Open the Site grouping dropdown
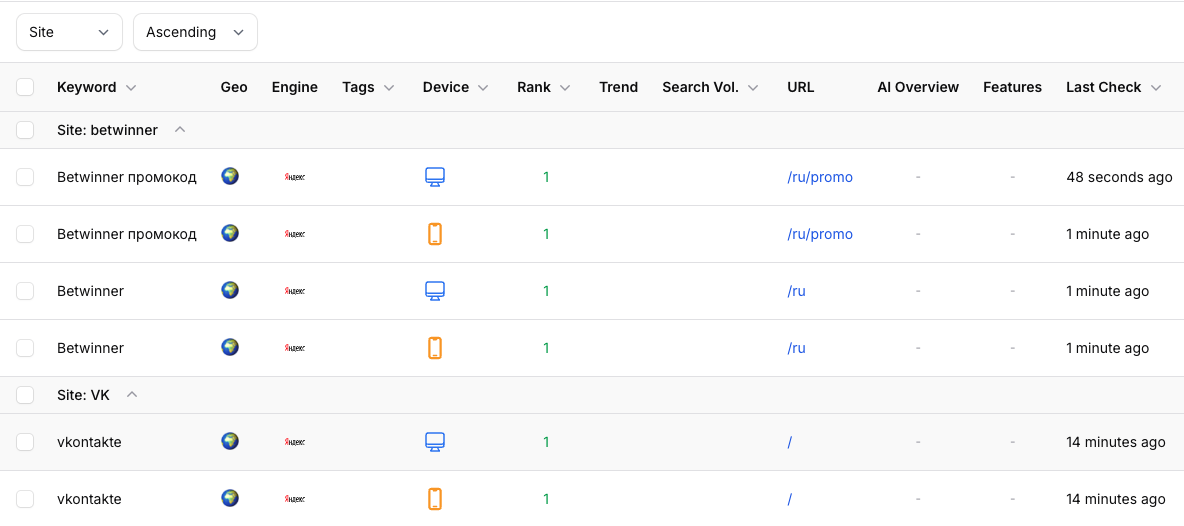This screenshot has width=1184, height=526. [69, 32]
